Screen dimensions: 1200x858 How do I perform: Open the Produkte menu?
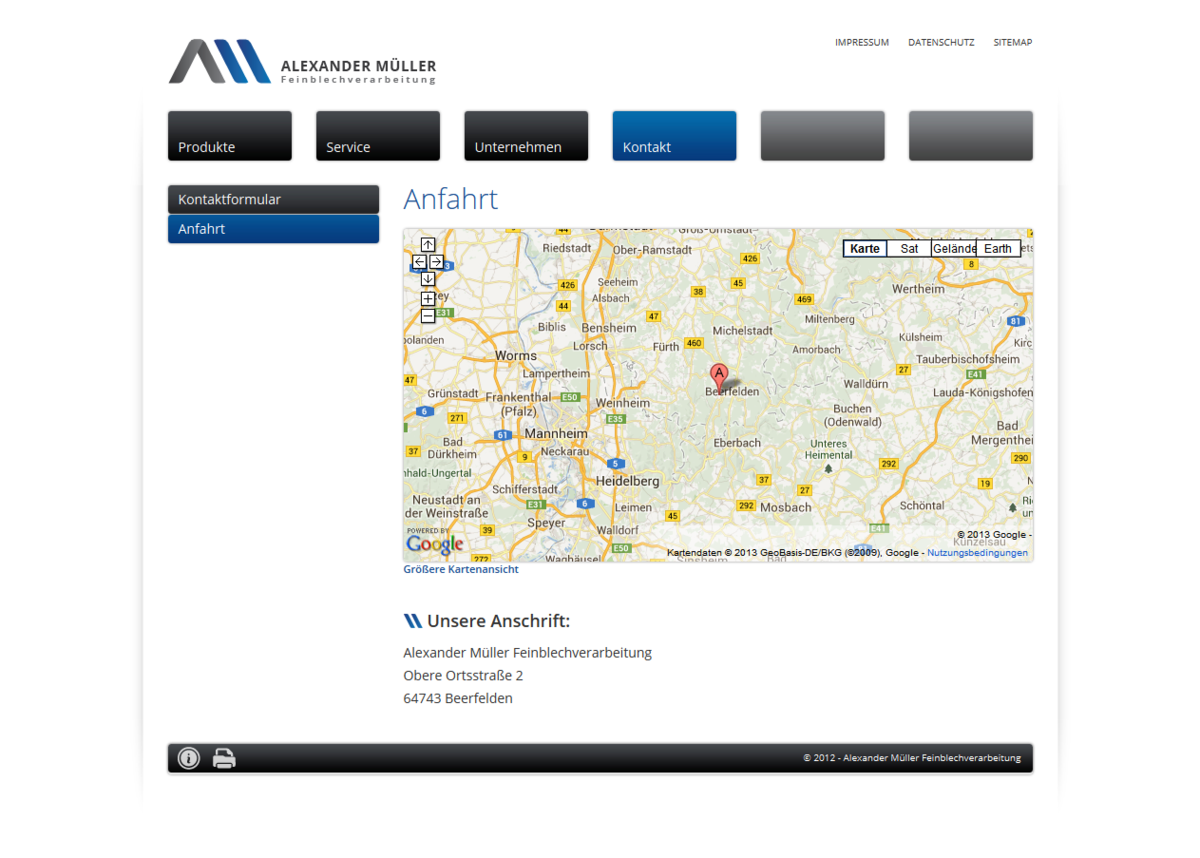tap(230, 136)
